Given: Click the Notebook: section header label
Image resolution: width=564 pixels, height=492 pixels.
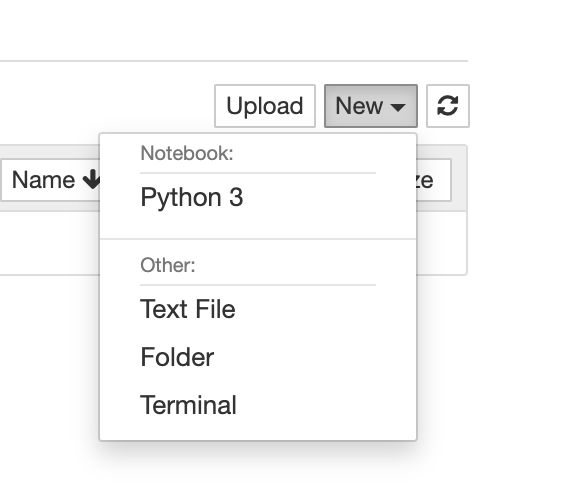Looking at the screenshot, I should pyautogui.click(x=187, y=154).
